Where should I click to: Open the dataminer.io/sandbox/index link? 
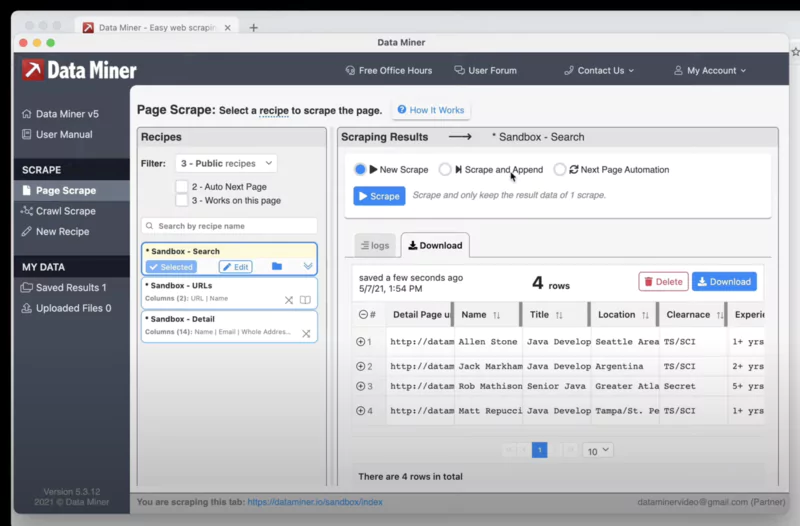(315, 502)
